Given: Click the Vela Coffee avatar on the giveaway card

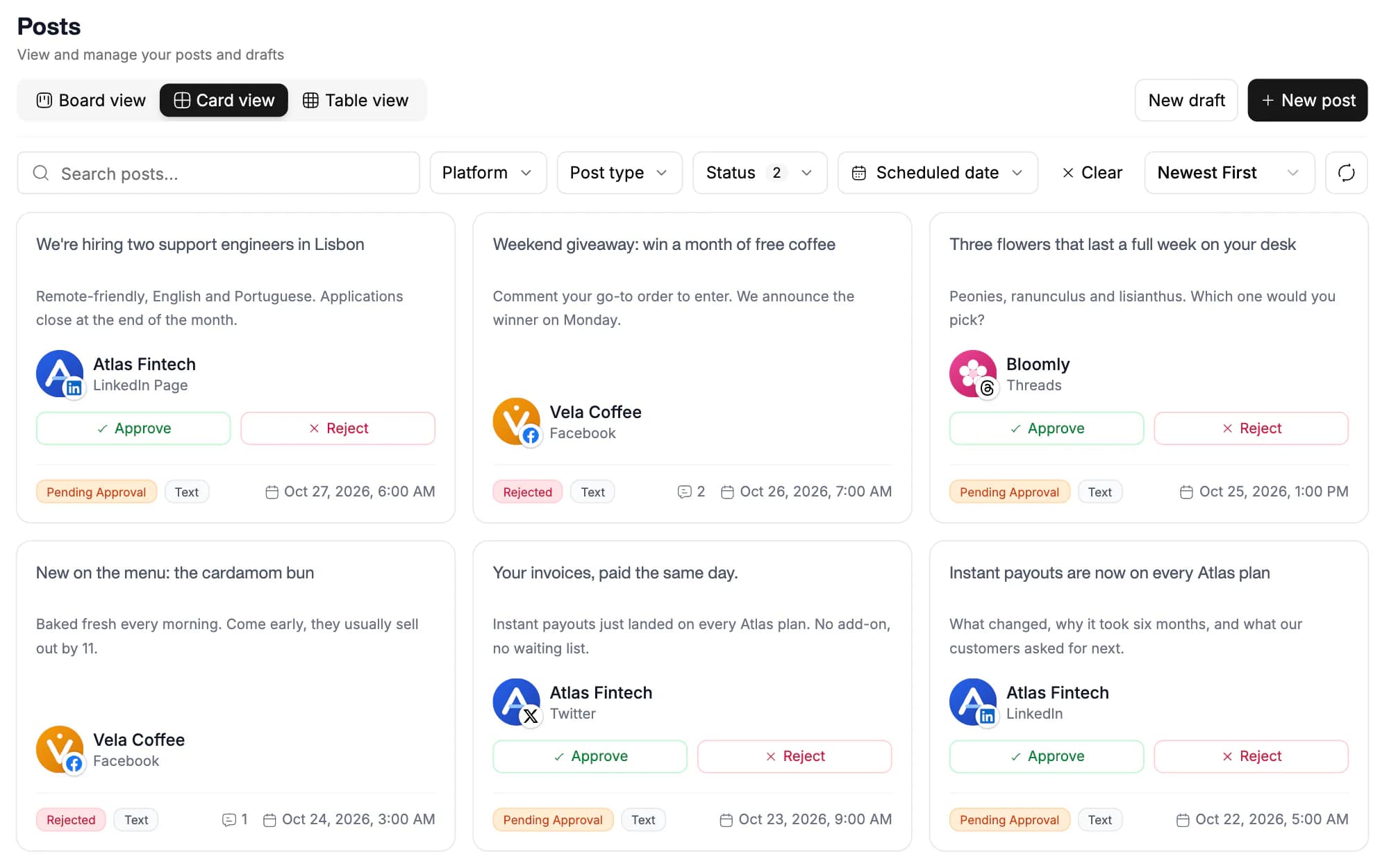Looking at the screenshot, I should pos(517,422).
